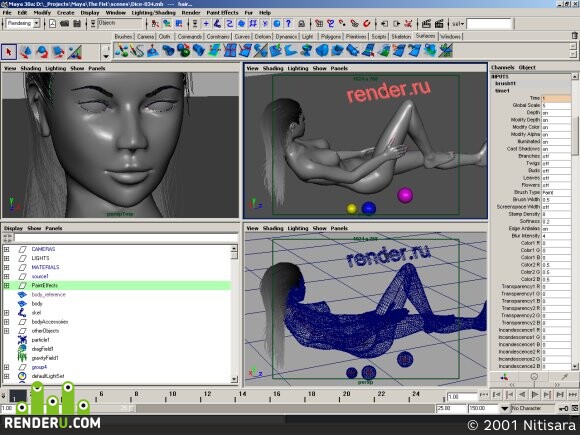This screenshot has width=580, height=435.
Task: Switch to the Polygons shelf tab
Action: [331, 36]
